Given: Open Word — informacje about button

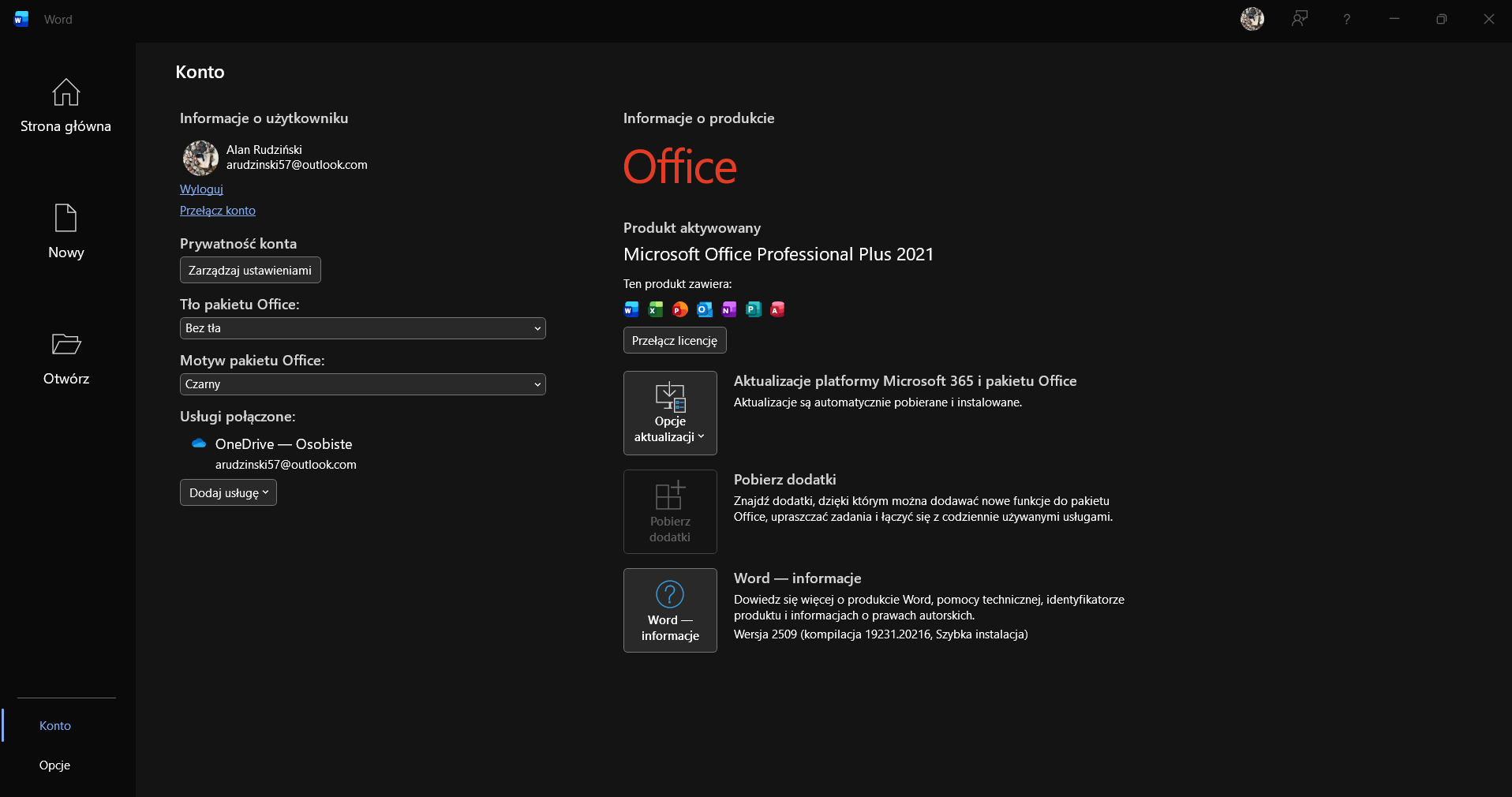Looking at the screenshot, I should (670, 610).
